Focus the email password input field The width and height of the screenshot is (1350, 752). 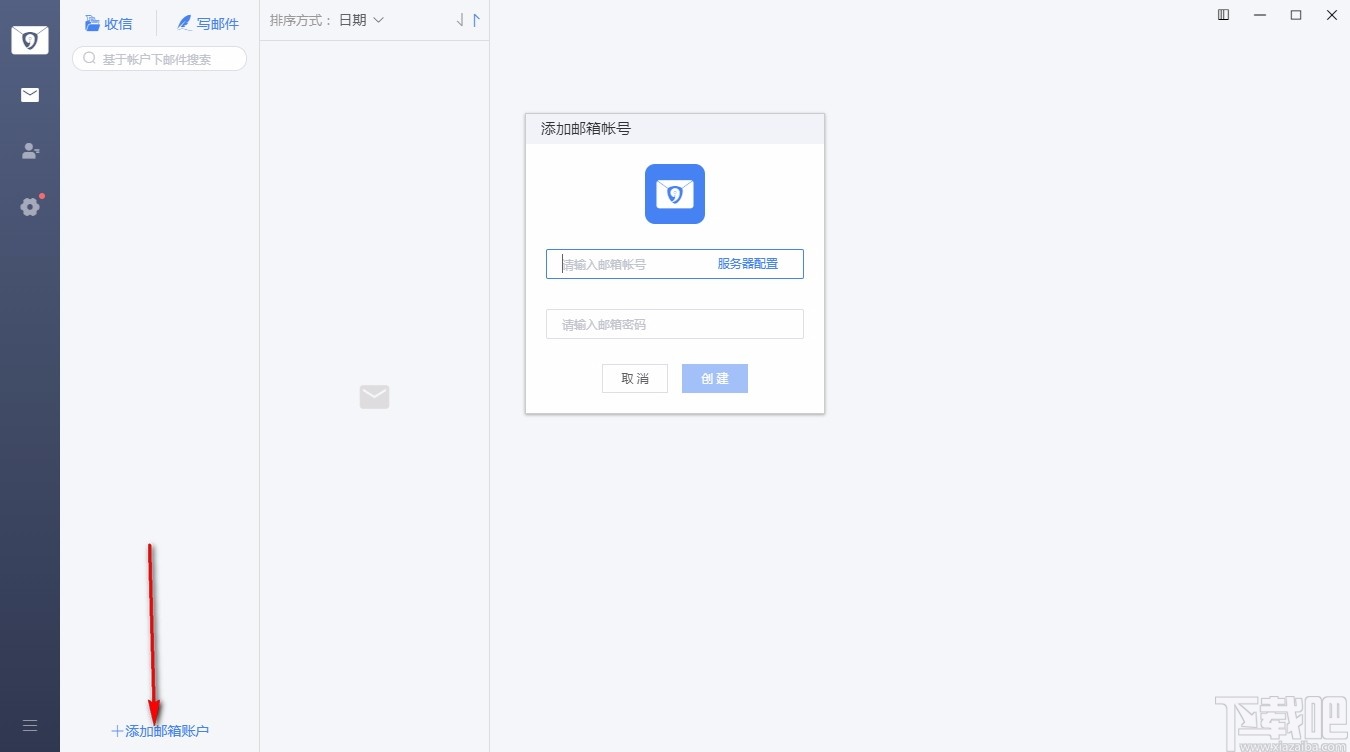675,324
